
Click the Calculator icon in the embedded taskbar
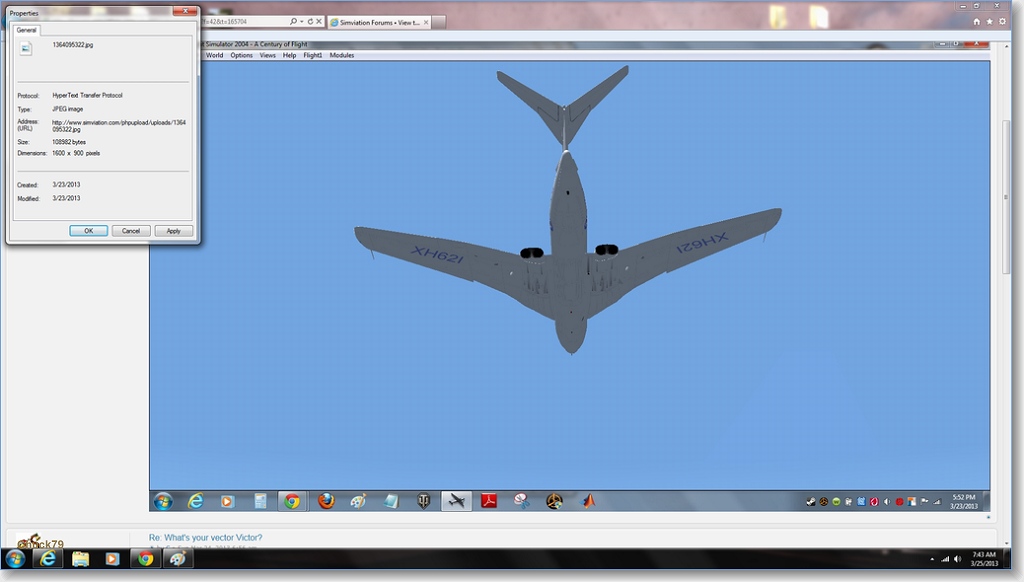260,501
